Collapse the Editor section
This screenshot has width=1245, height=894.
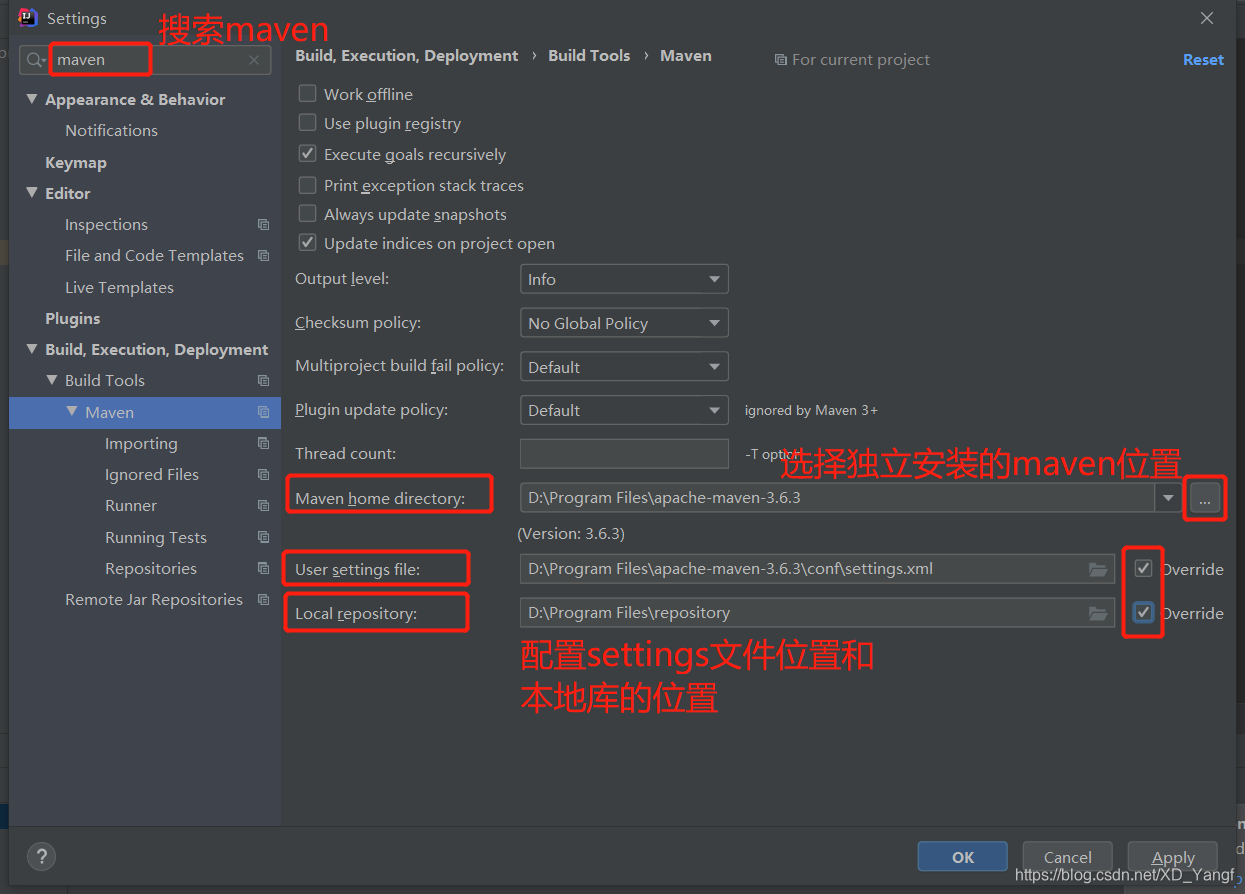coord(32,193)
